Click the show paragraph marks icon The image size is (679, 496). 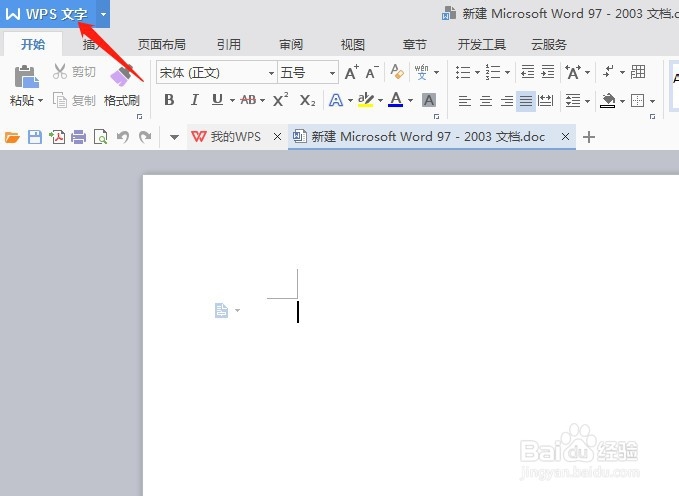pyautogui.click(x=609, y=71)
